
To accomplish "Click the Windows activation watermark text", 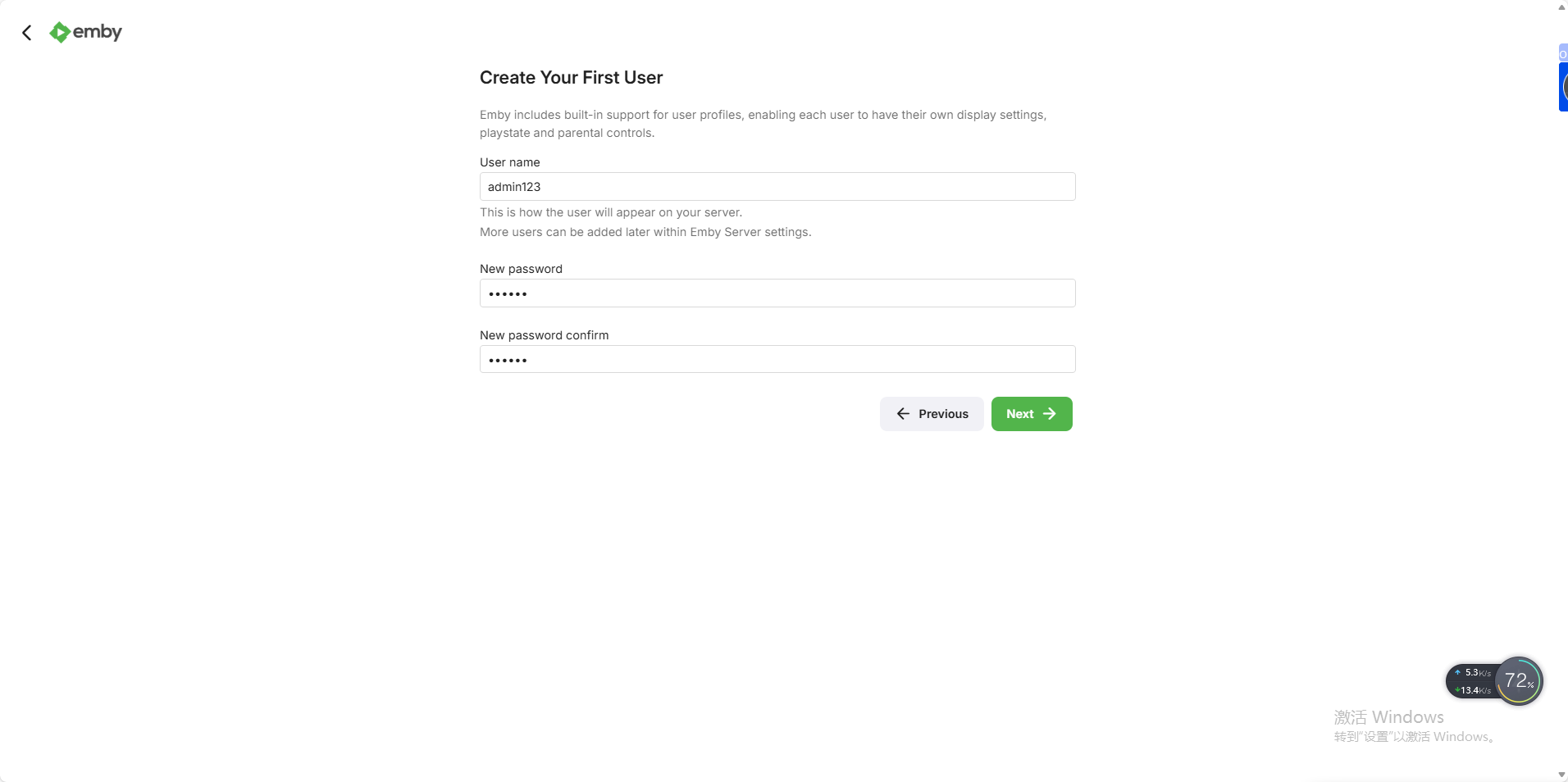I will (1415, 726).
